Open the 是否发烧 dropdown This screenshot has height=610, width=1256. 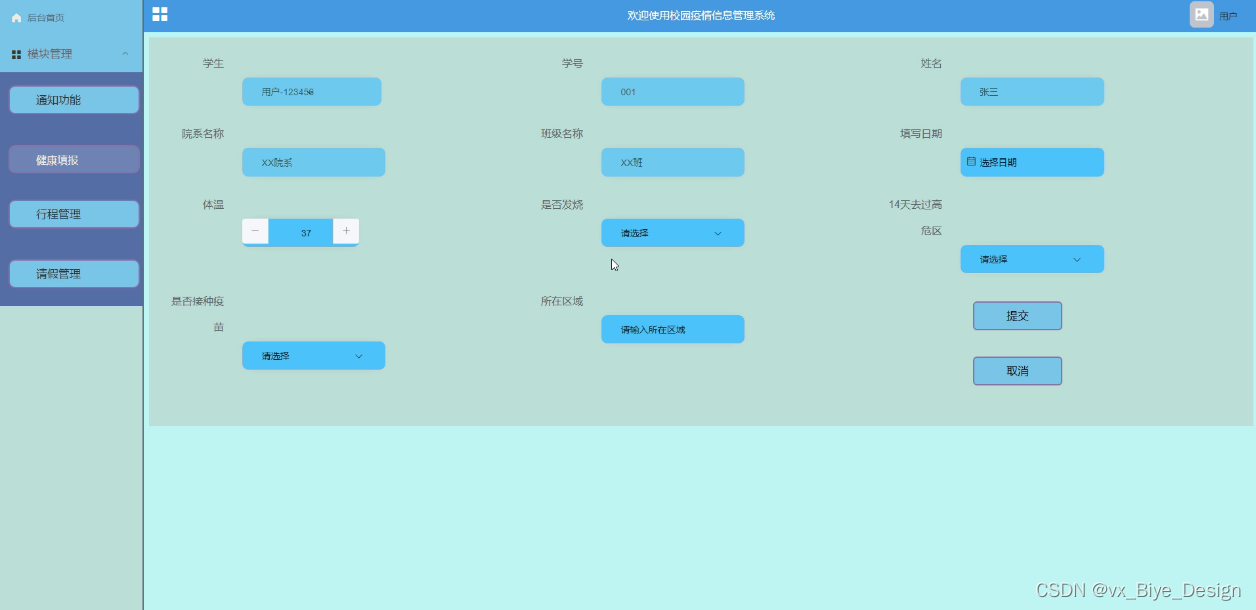click(x=673, y=233)
